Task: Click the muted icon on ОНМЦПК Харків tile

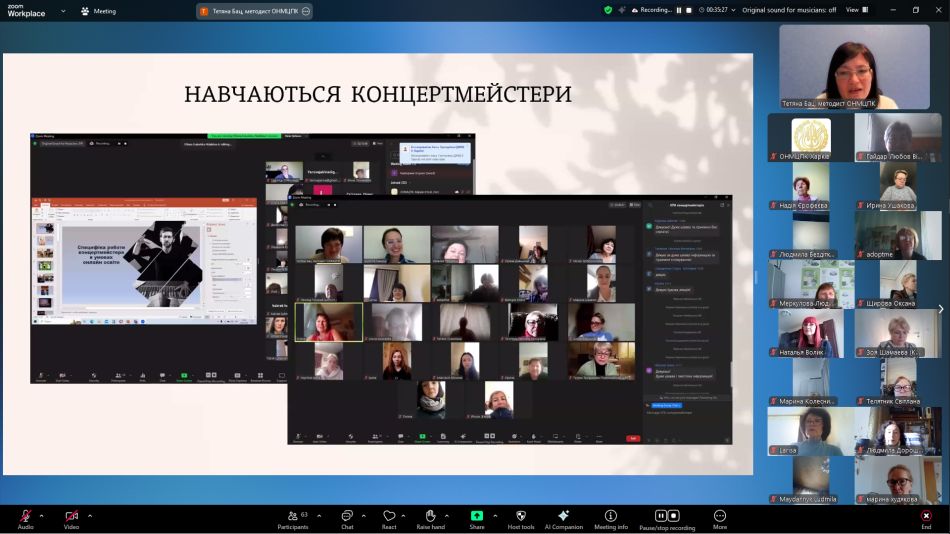Action: 774,156
